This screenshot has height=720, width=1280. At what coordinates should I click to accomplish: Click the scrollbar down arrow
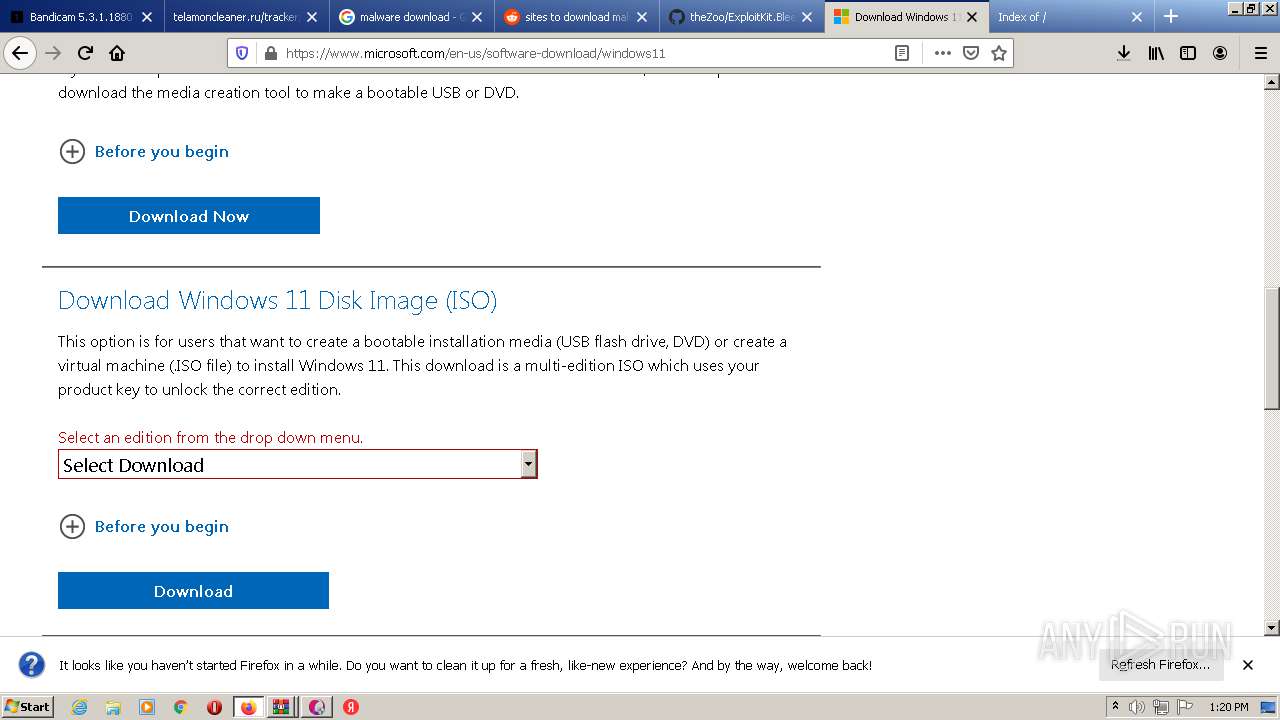pyautogui.click(x=1272, y=628)
